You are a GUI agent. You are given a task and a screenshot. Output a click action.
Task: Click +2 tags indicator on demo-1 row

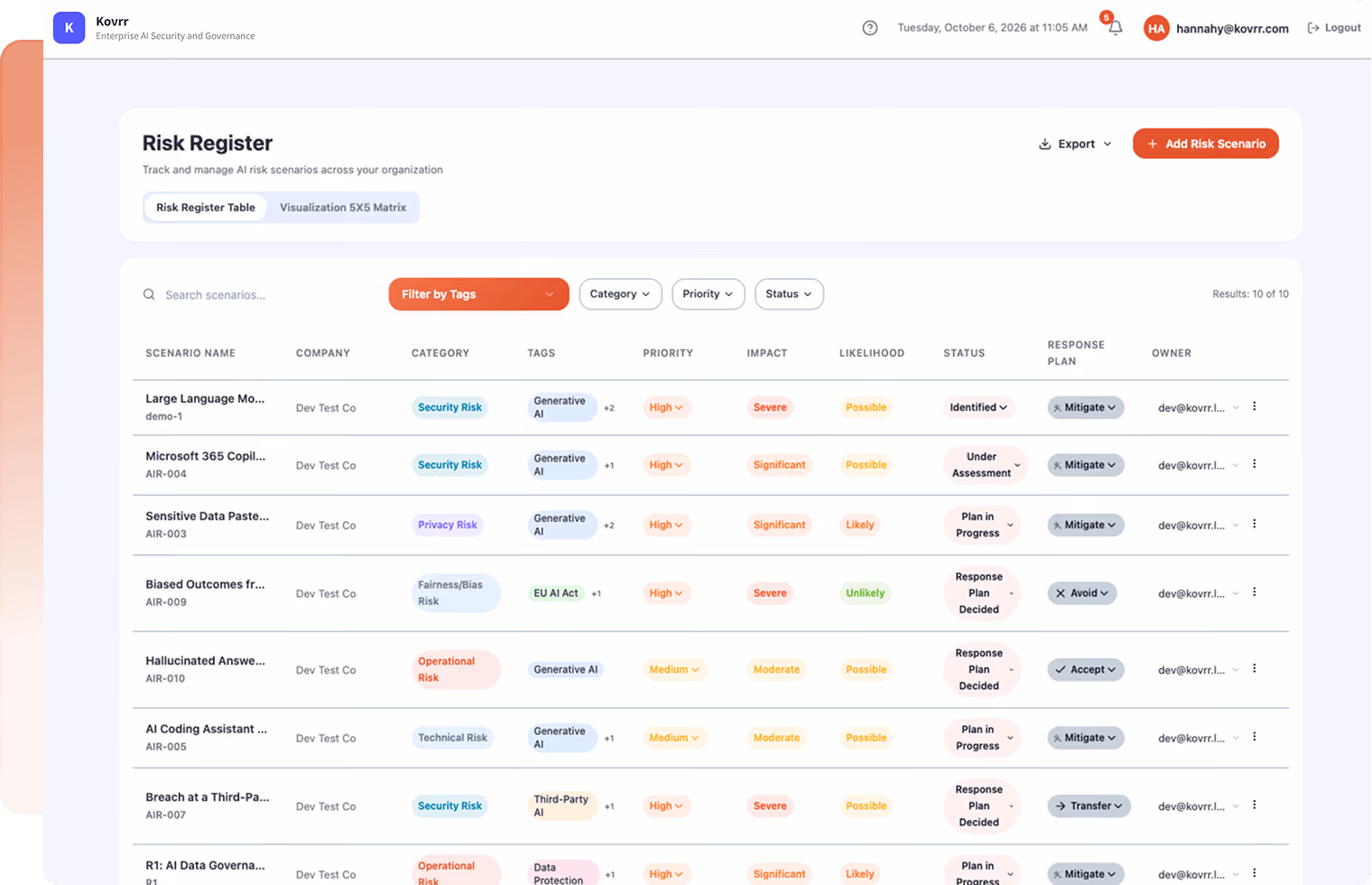pyautogui.click(x=609, y=408)
